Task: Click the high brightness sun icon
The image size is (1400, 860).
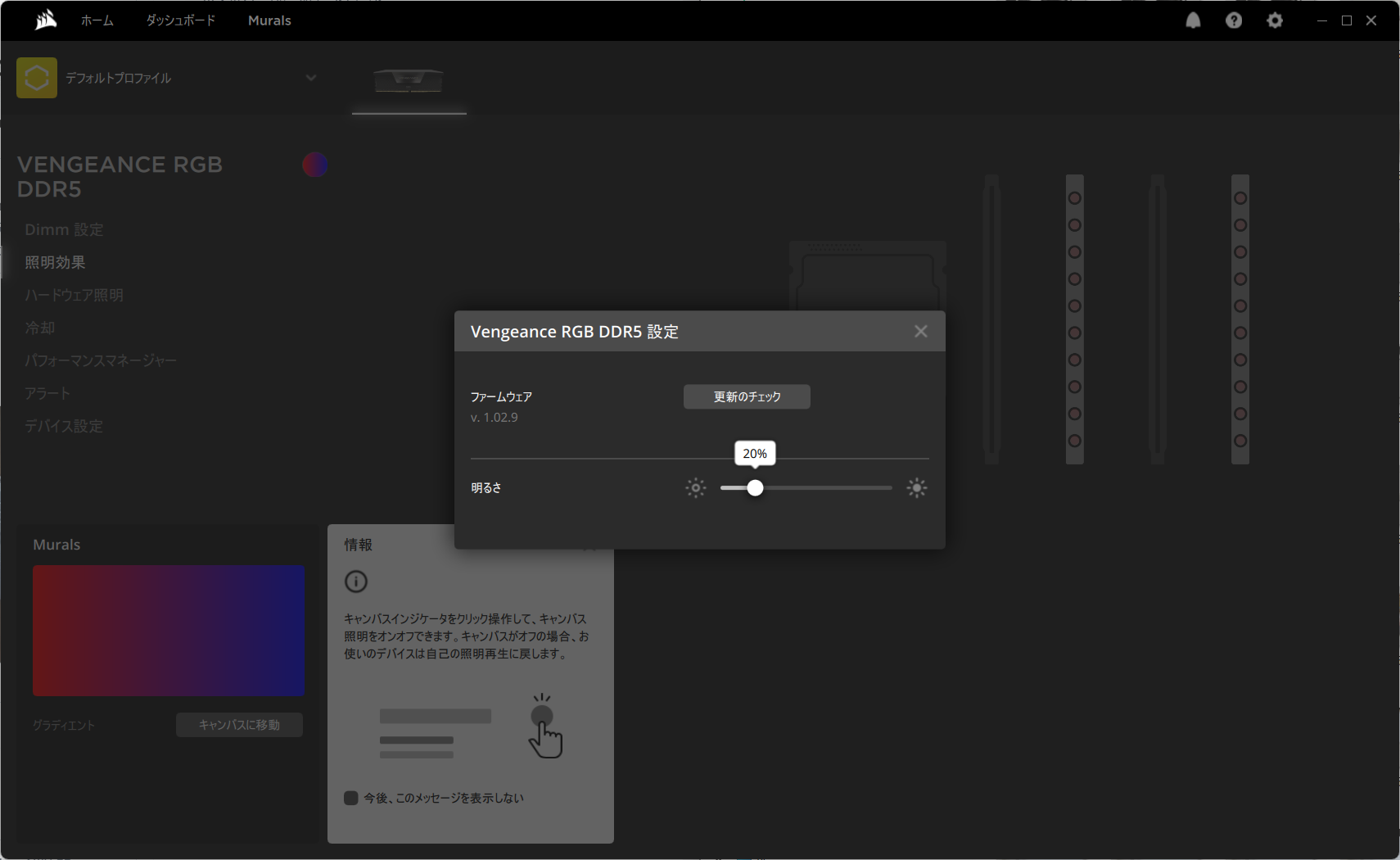Action: pos(917,488)
